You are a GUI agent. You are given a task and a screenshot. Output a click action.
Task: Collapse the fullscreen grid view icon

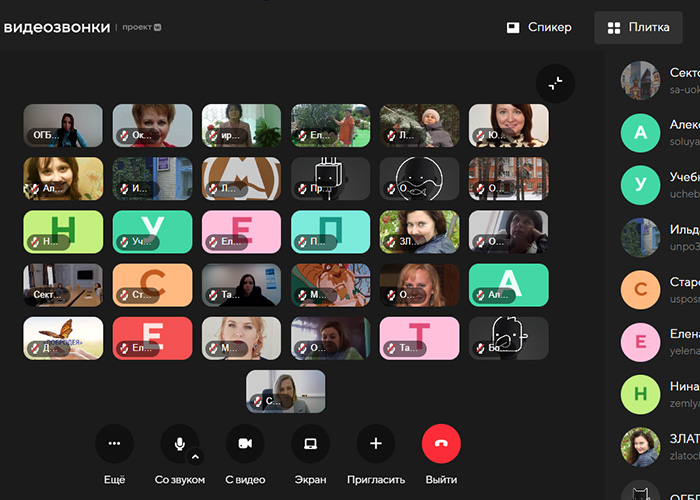point(555,83)
